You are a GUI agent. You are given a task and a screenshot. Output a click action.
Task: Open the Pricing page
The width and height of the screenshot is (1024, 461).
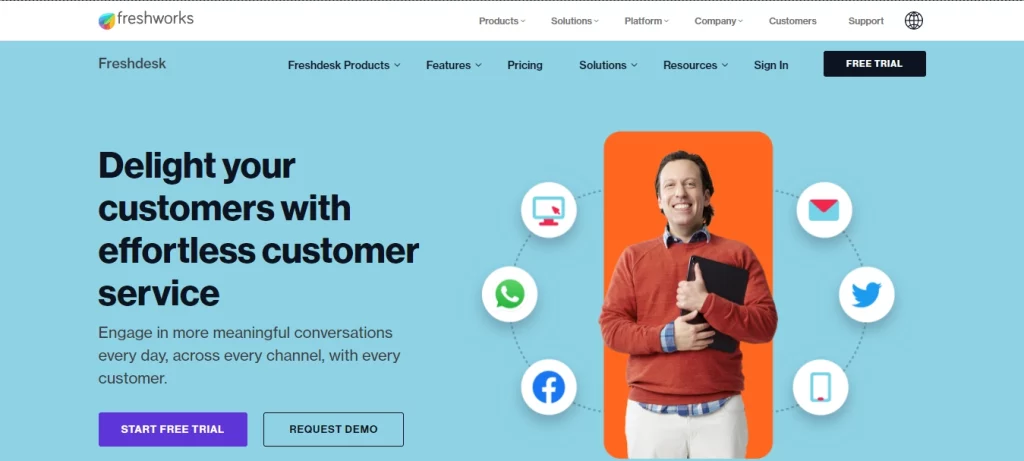pyautogui.click(x=525, y=65)
